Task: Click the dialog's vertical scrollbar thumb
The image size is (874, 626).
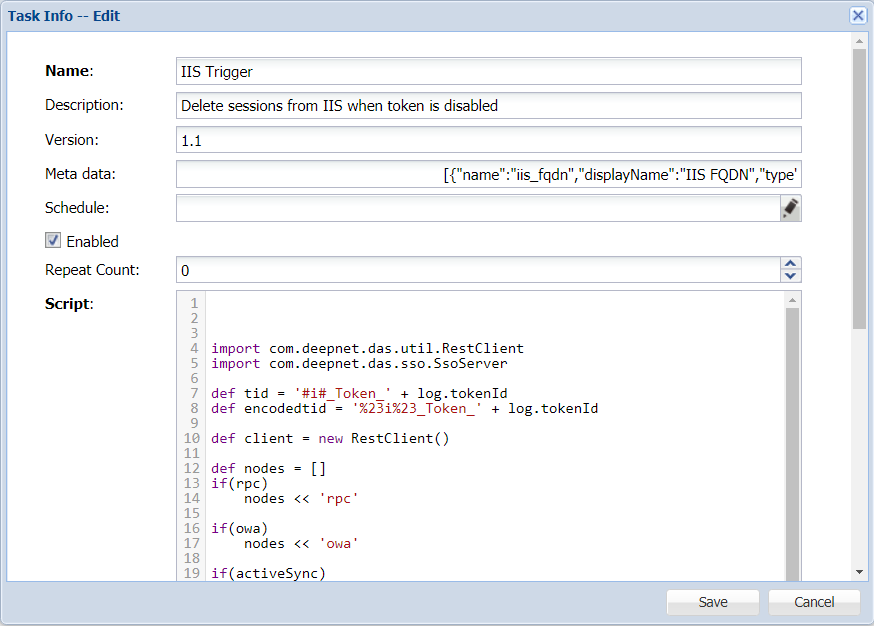Action: tap(858, 188)
